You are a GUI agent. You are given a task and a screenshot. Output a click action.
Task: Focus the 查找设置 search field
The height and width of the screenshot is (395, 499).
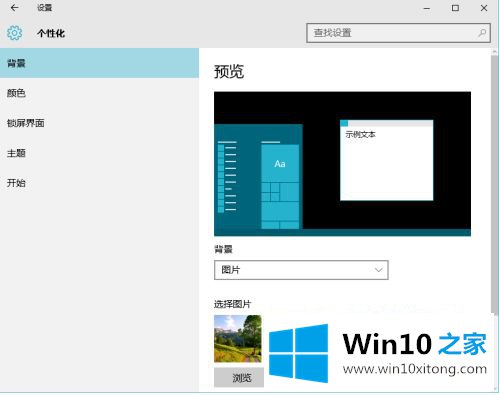pos(398,33)
